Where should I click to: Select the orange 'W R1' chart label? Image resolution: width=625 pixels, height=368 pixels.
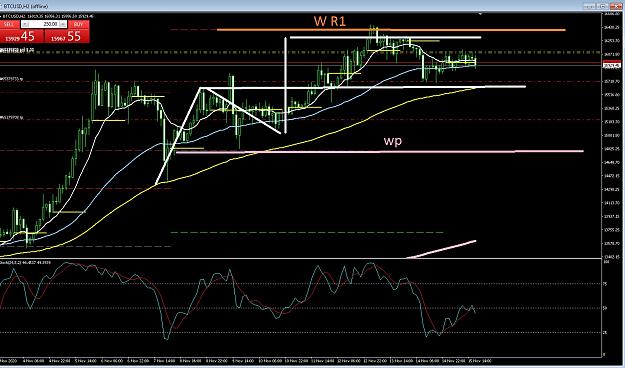click(330, 21)
